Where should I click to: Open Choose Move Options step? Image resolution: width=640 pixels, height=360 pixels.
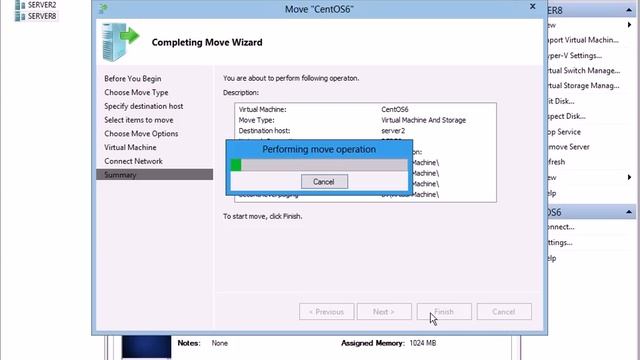(141, 133)
